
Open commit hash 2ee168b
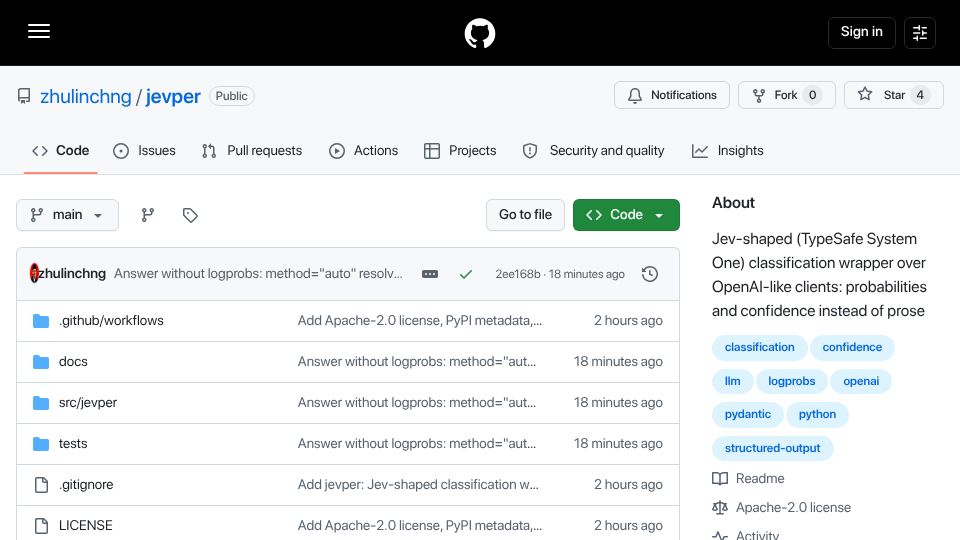[518, 274]
